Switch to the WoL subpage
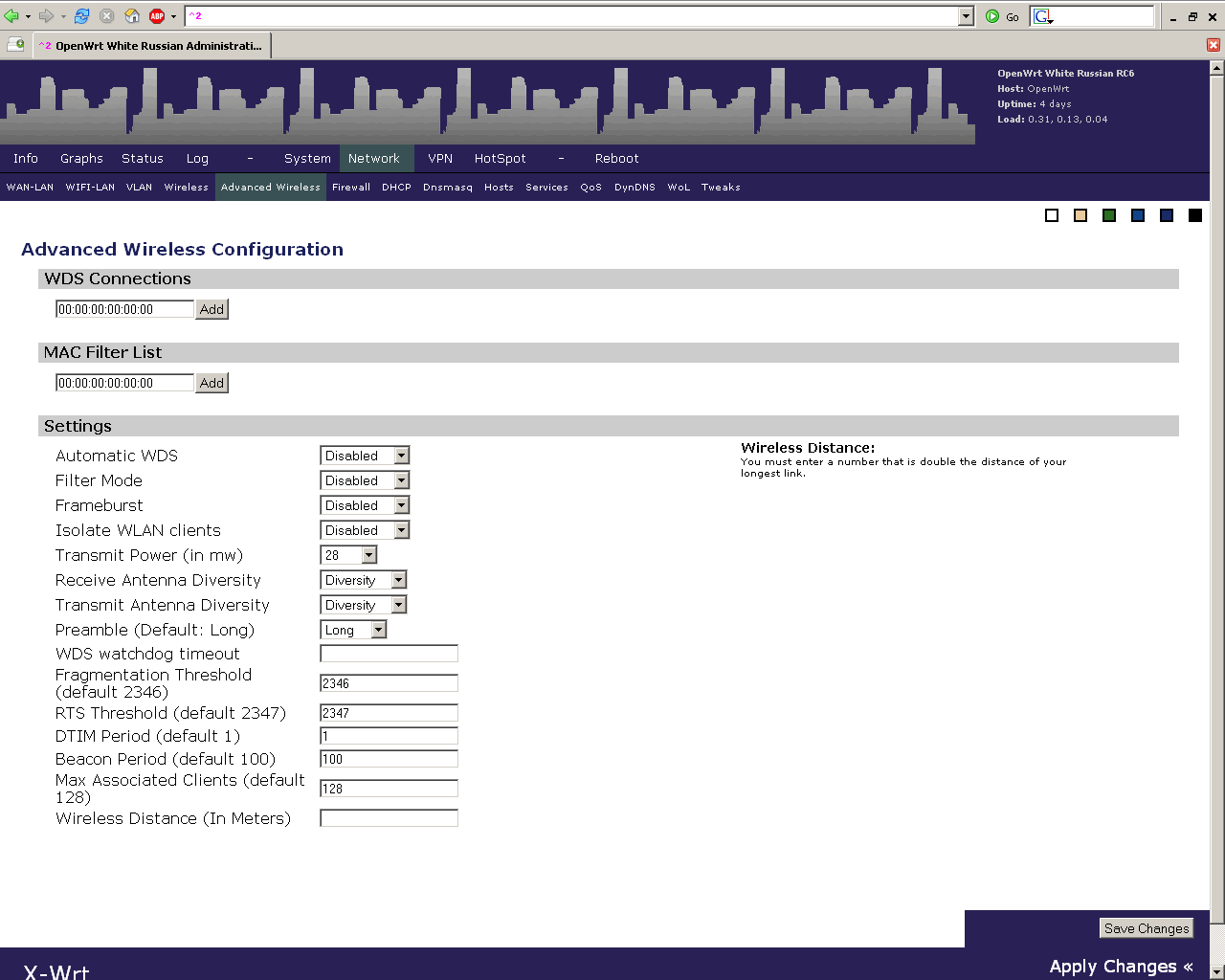 point(679,188)
